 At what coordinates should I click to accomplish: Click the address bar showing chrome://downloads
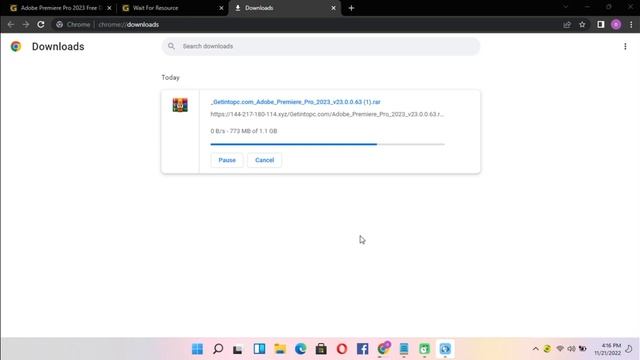coord(306,24)
